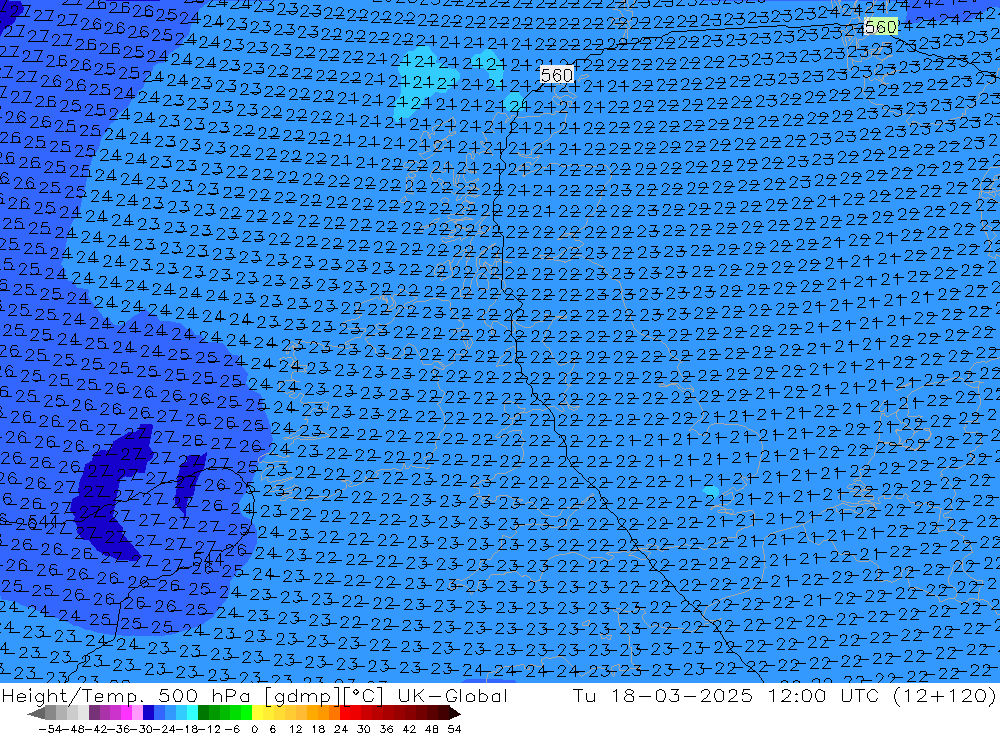Pick the dark green legend swatch above -12
The width and height of the screenshot is (1000, 733).
pos(203,714)
